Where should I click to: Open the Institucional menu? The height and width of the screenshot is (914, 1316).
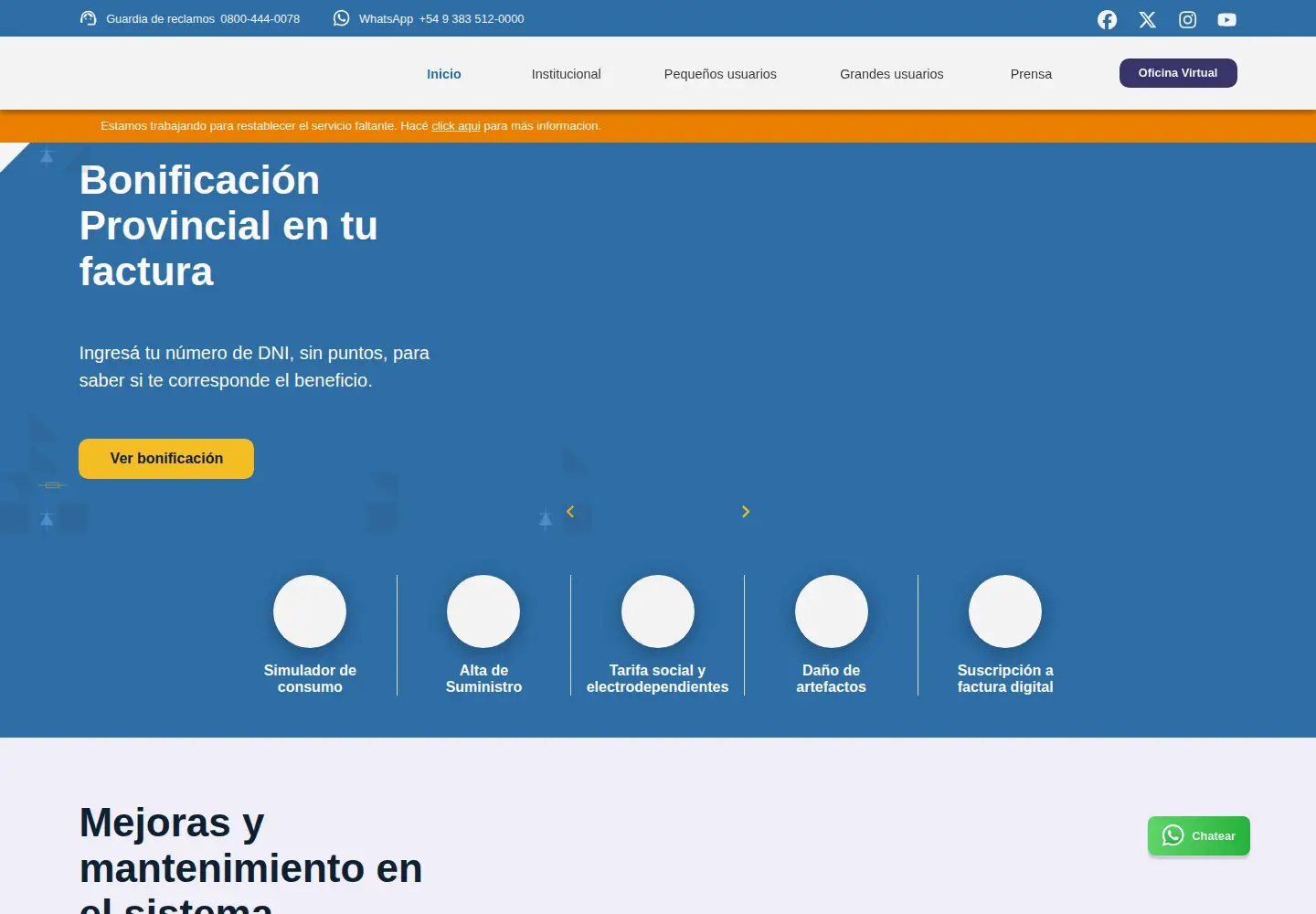coord(567,74)
